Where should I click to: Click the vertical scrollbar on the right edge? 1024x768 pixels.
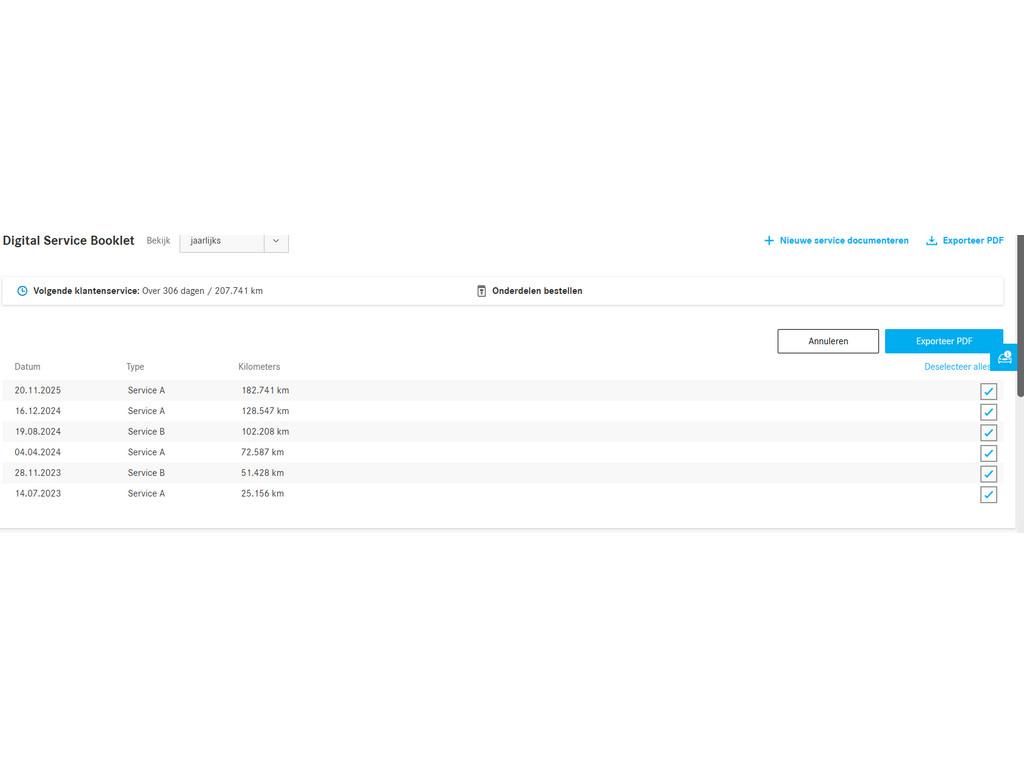pyautogui.click(x=1020, y=320)
